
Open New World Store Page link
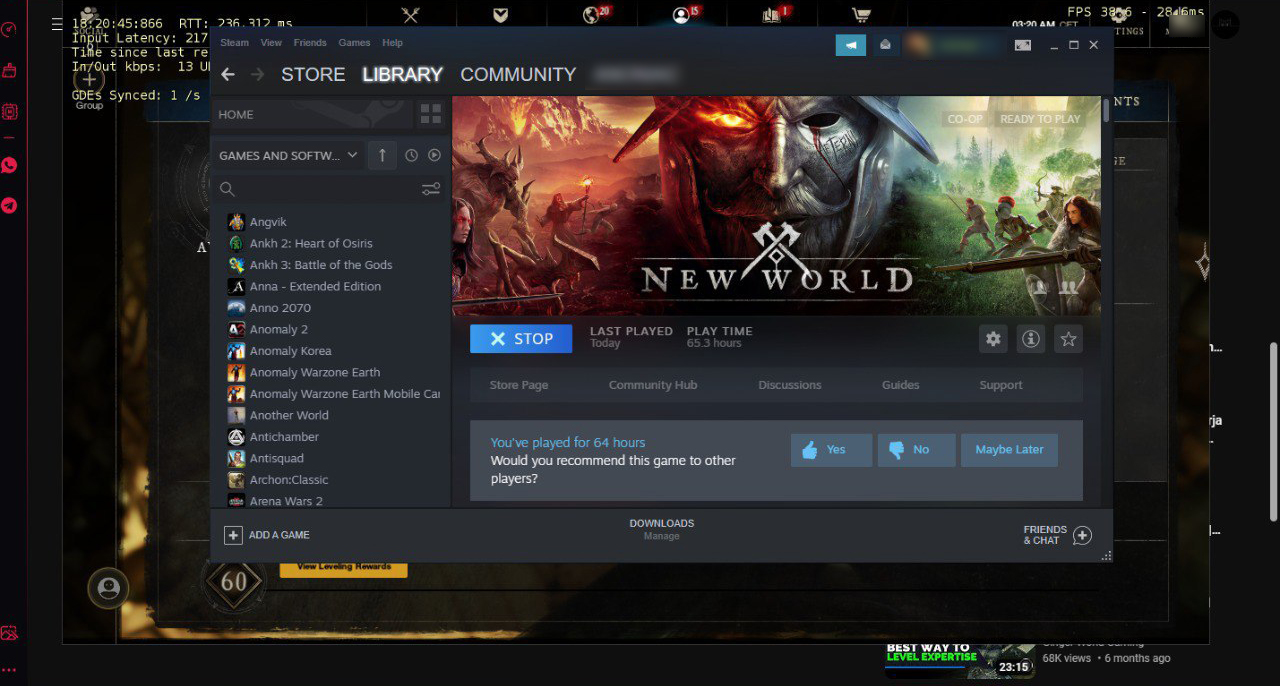click(x=519, y=385)
